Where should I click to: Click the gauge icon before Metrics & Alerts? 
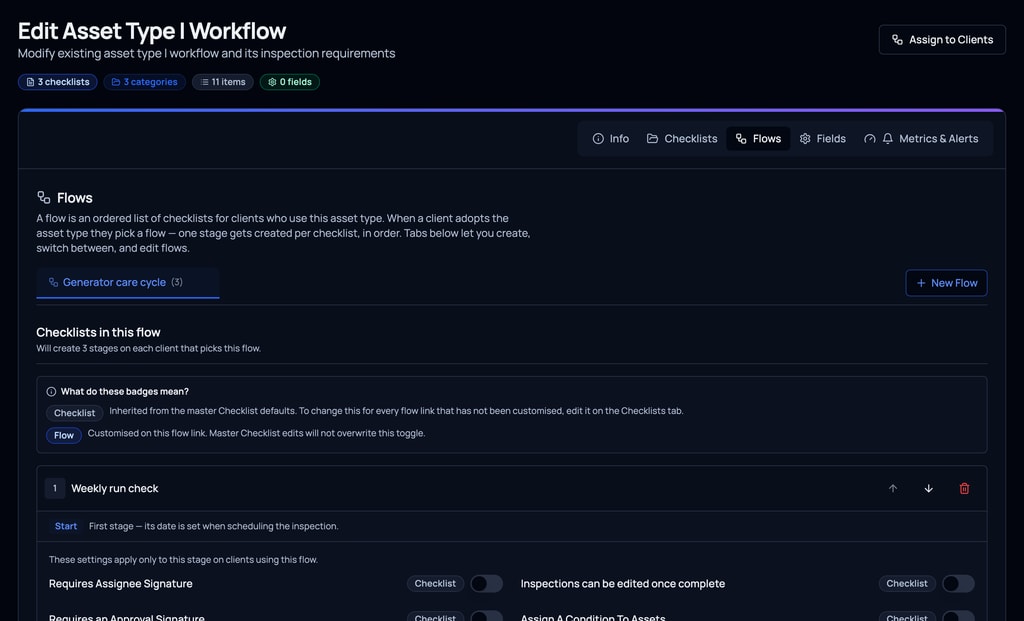pyautogui.click(x=869, y=138)
